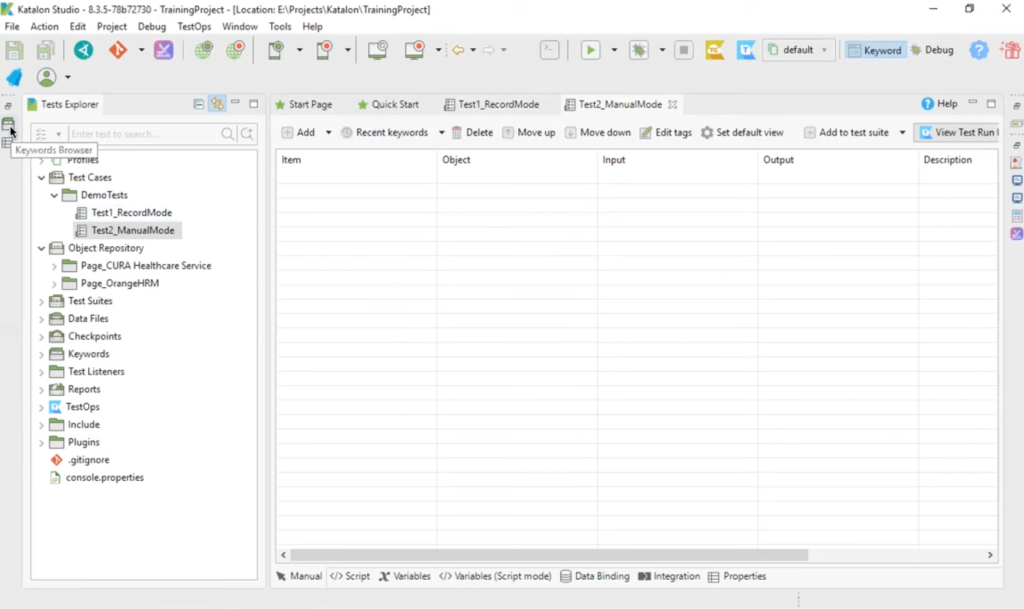Screen dimensions: 1024x609
Task: Open the Record Mobile dropdown arrow
Action: [x=347, y=50]
